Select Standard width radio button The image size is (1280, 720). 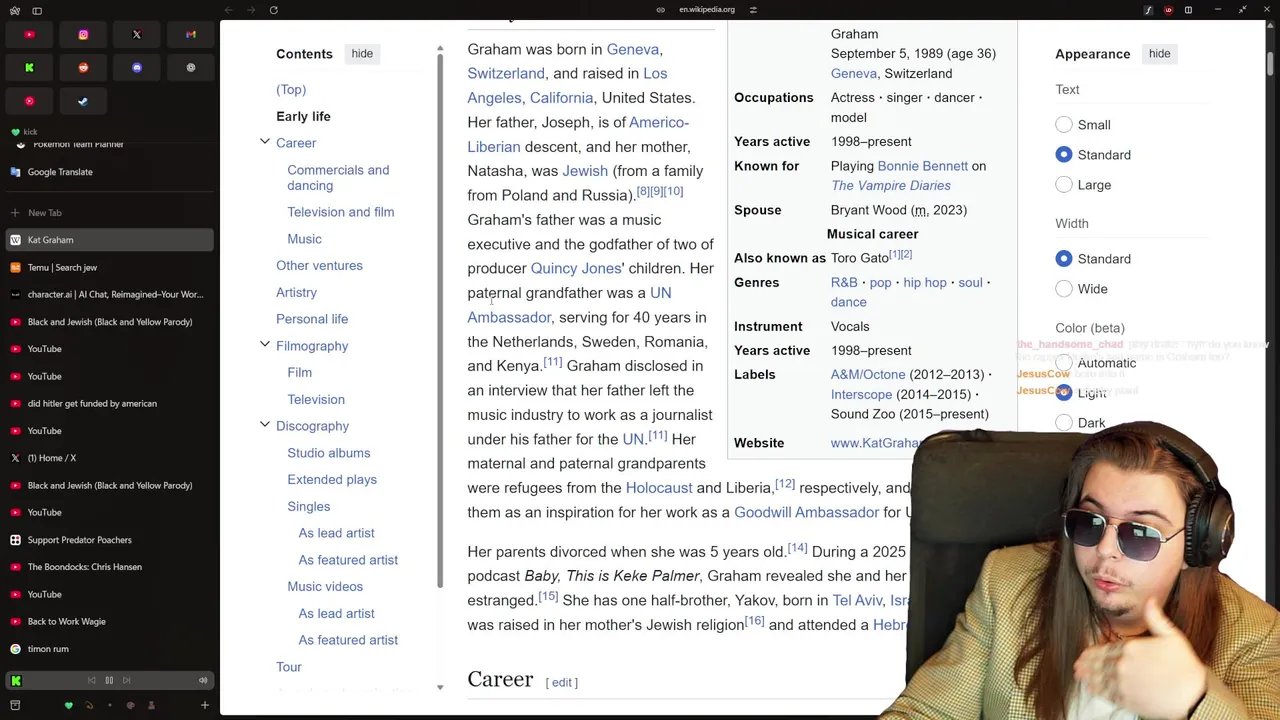[1064, 259]
